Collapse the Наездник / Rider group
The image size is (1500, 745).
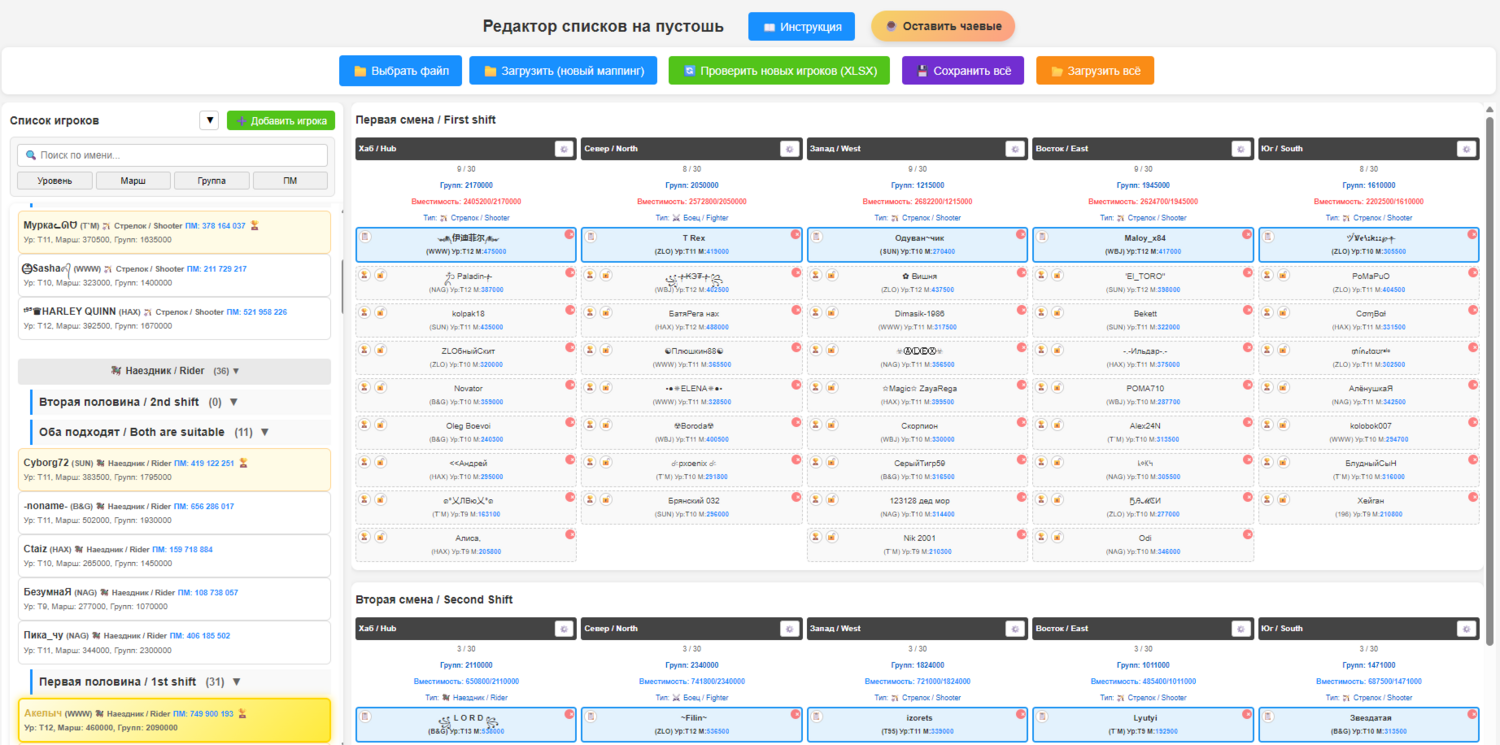click(x=174, y=371)
